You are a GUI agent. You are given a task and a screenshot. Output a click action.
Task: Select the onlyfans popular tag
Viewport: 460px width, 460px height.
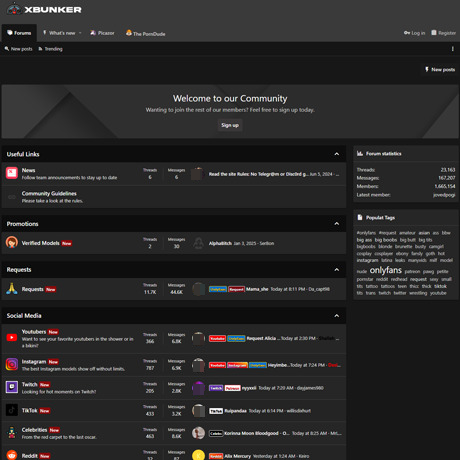(x=386, y=270)
